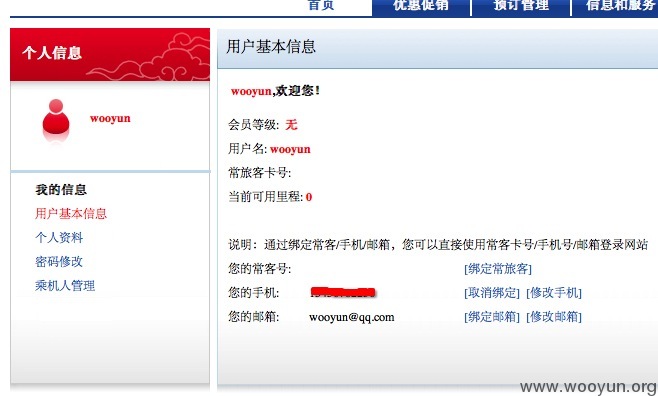The image size is (658, 396).
Task: Open the 信息和服务 navigation tab
Action: pyautogui.click(x=620, y=5)
